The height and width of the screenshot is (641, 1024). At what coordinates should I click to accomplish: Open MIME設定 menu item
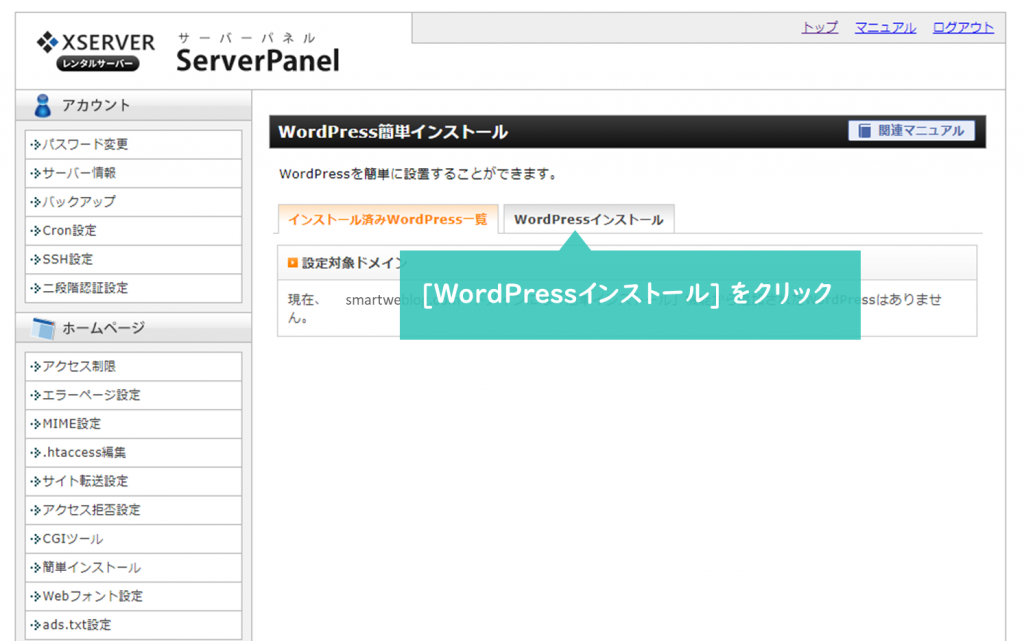click(x=133, y=424)
